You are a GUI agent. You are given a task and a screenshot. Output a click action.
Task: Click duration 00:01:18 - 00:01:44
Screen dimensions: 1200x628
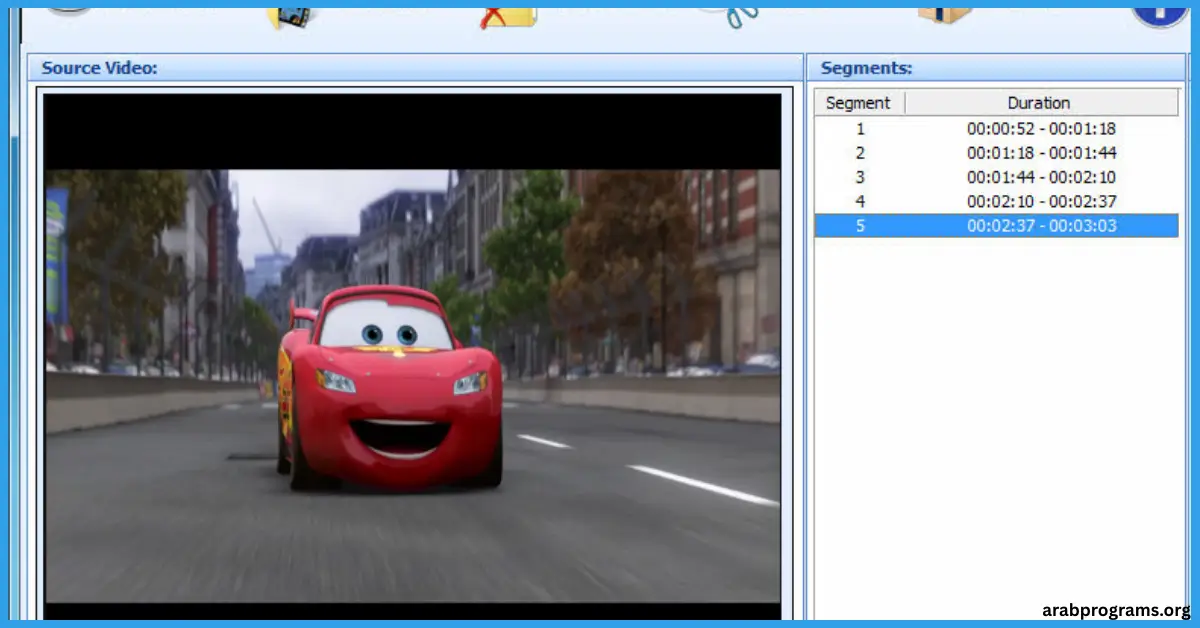click(1041, 153)
